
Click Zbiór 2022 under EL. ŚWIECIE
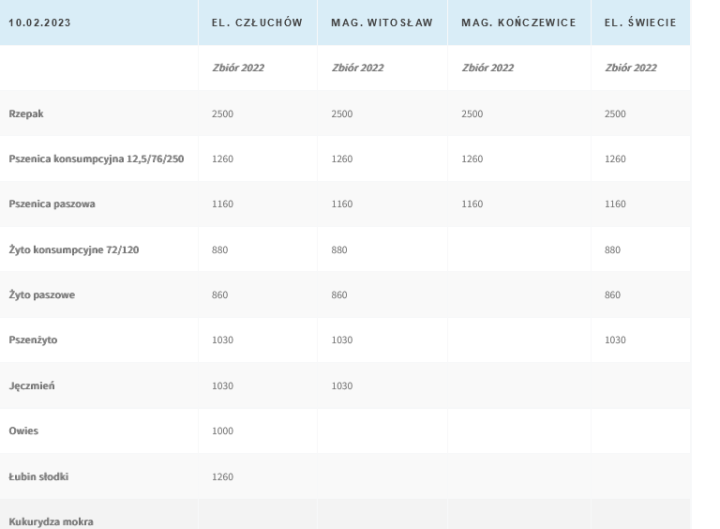click(x=630, y=68)
